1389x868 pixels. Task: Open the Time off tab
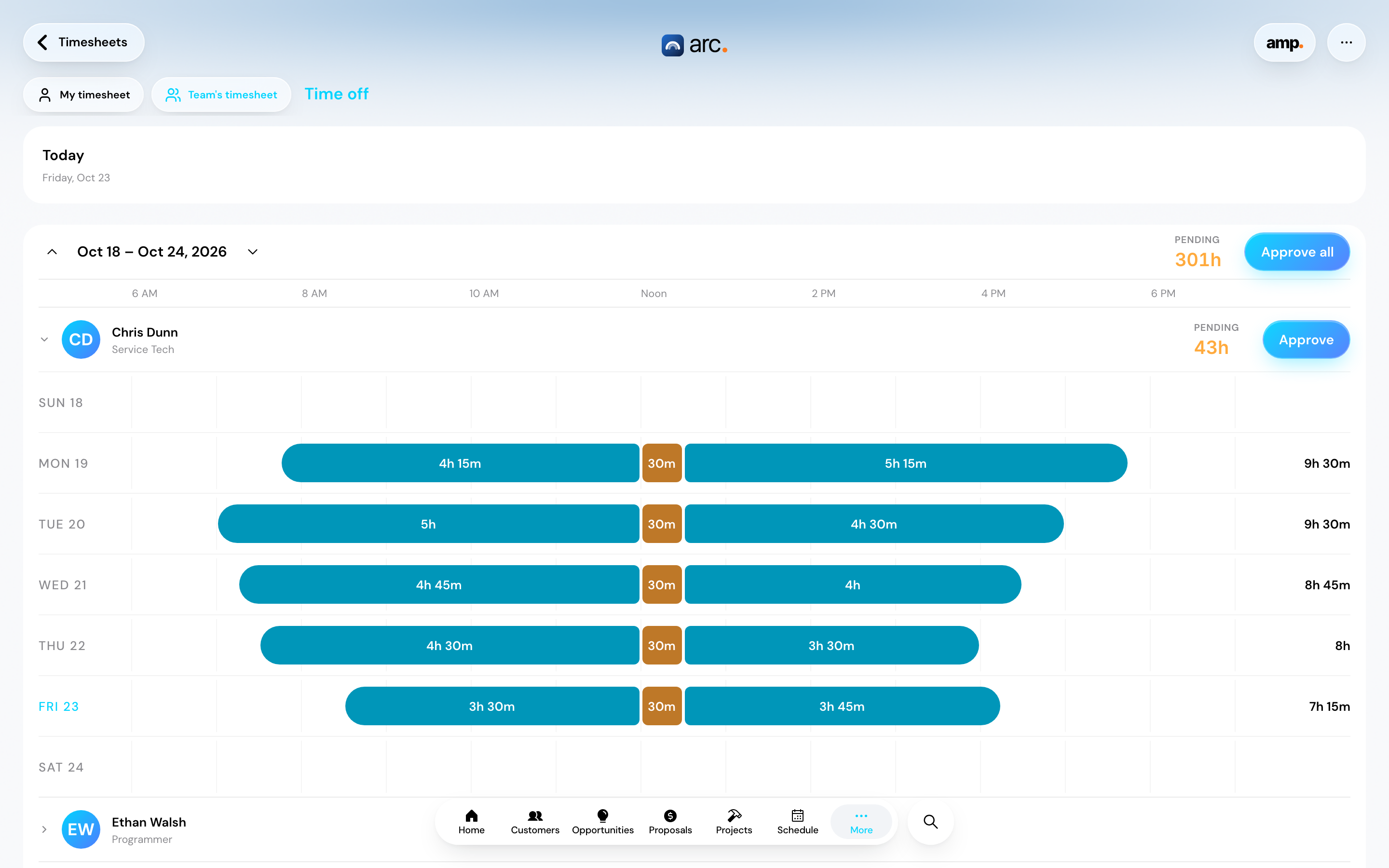pyautogui.click(x=336, y=94)
